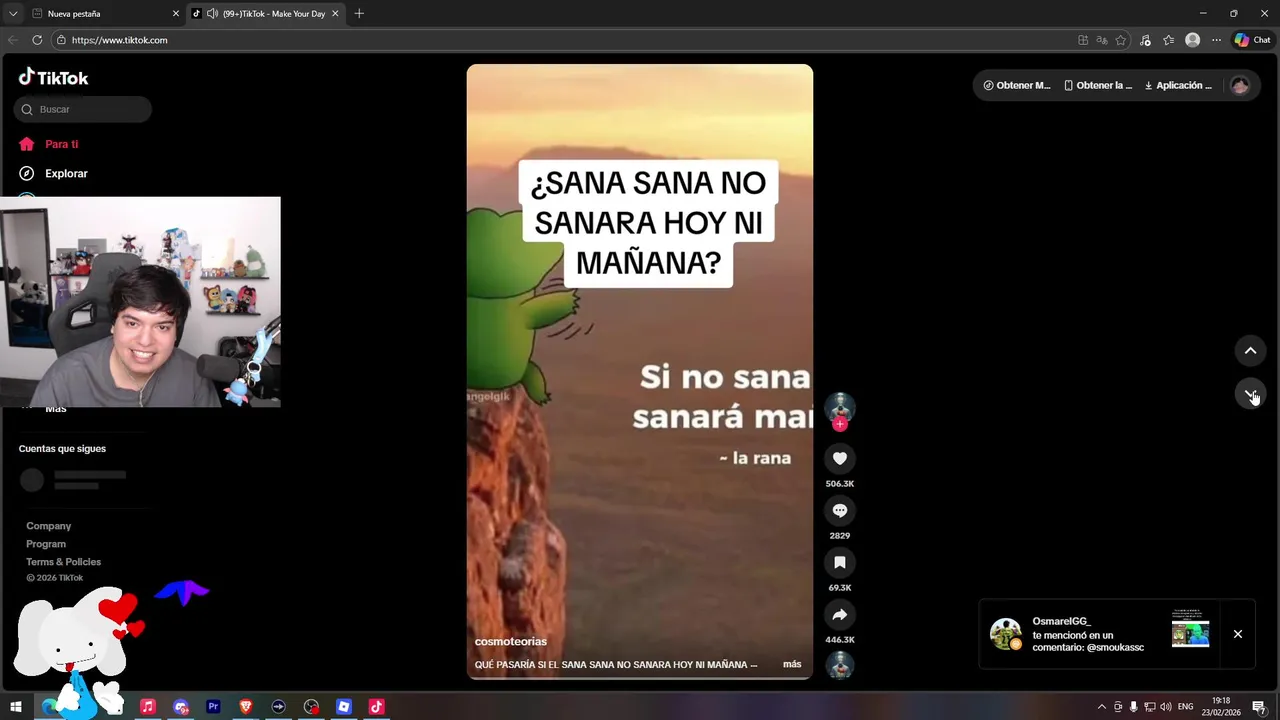Image resolution: width=1280 pixels, height=720 pixels.
Task: Open Brave browser from the taskbar
Action: coord(246,707)
